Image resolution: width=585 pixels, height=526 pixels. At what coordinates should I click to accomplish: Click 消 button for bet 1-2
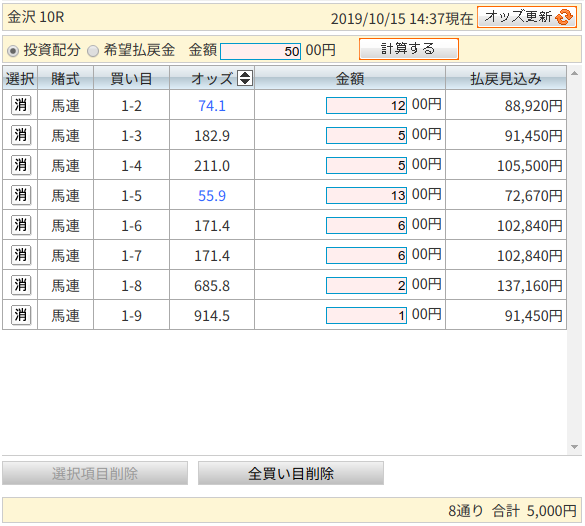click(21, 105)
